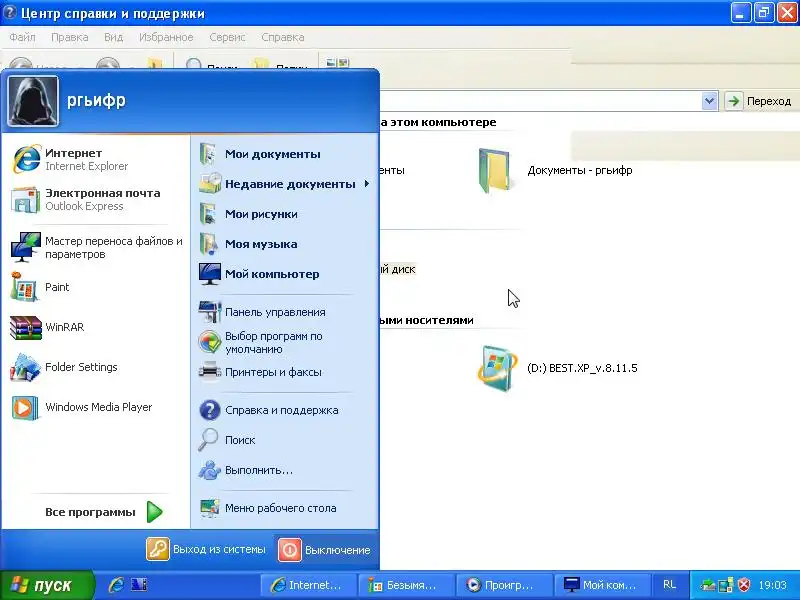
Task: Click the user account picture
Action: 33,101
